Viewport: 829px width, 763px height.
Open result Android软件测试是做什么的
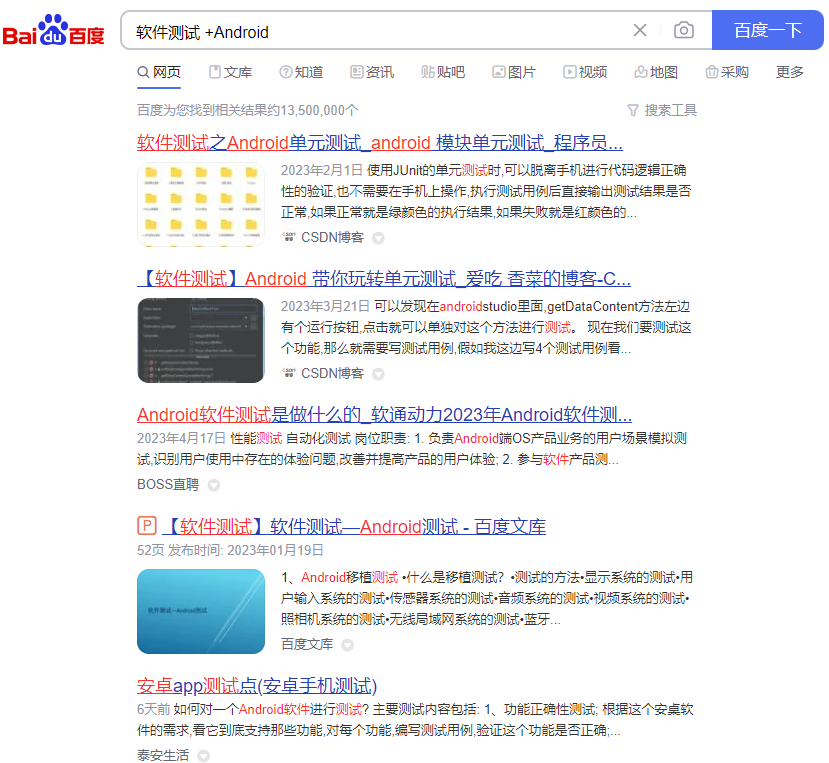point(384,415)
